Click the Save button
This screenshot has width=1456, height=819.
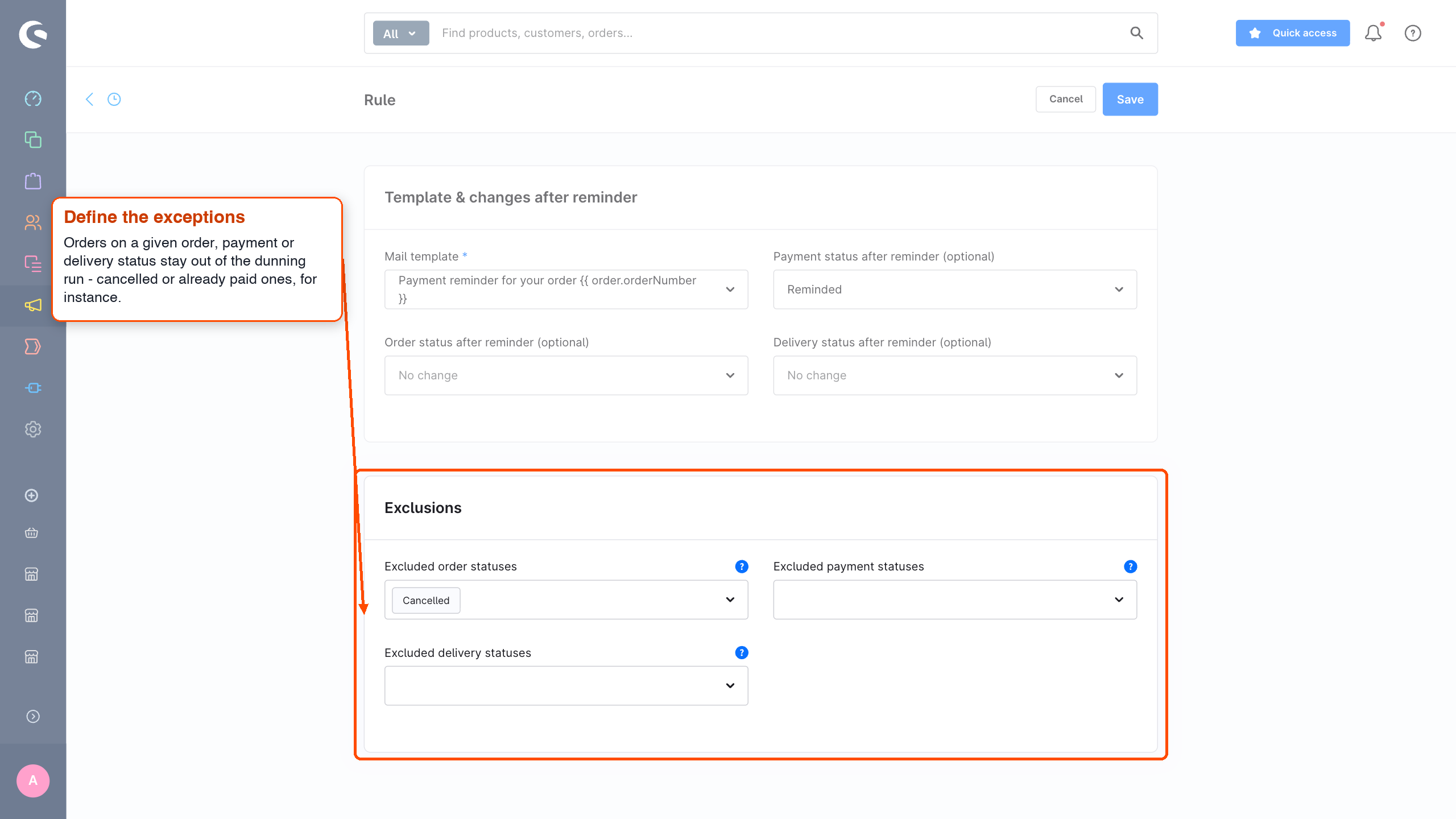pos(1130,100)
